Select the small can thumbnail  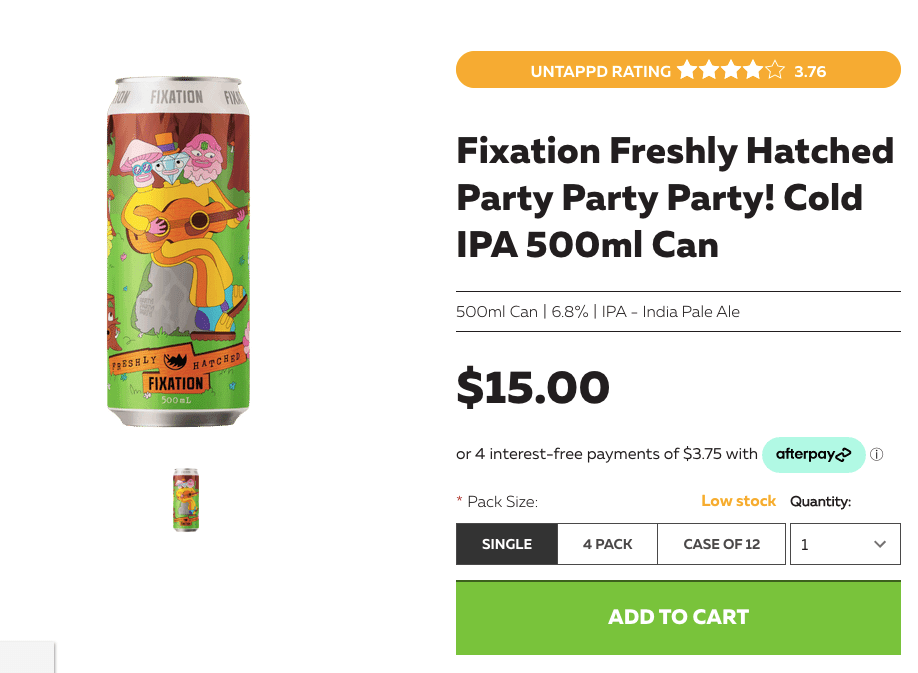tap(186, 498)
